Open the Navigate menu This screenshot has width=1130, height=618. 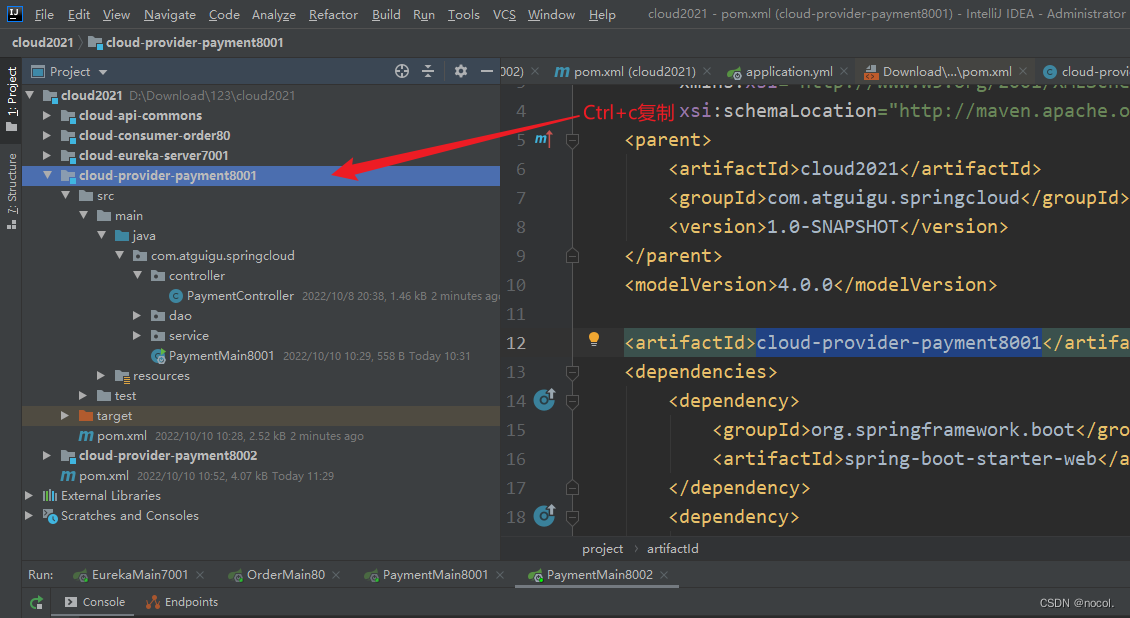(x=169, y=14)
